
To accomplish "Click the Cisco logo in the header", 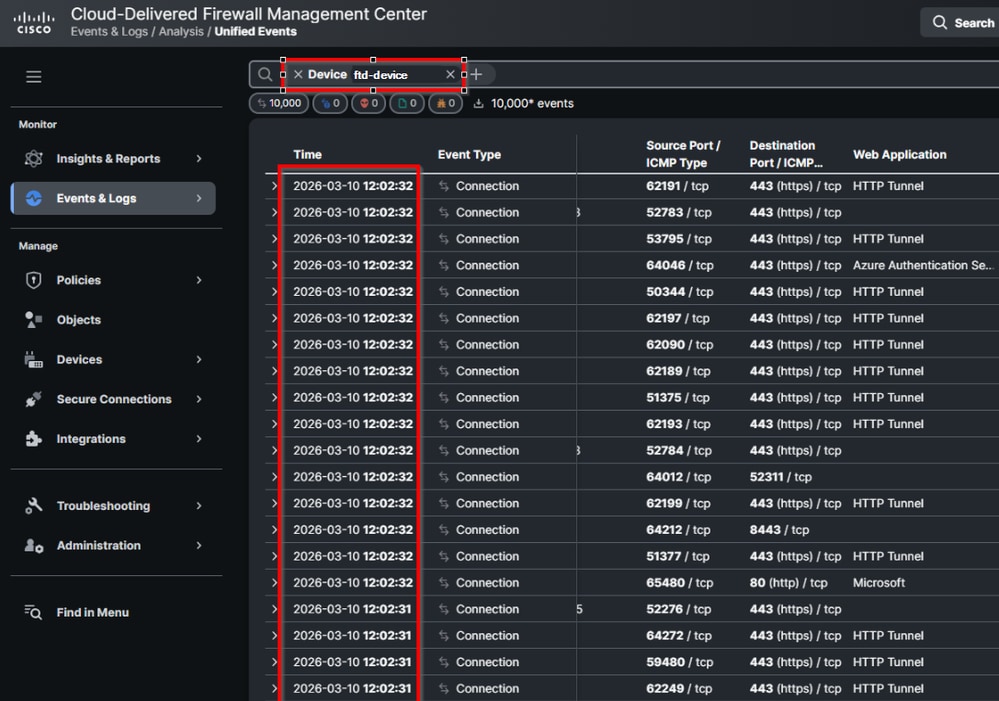I will coord(33,21).
